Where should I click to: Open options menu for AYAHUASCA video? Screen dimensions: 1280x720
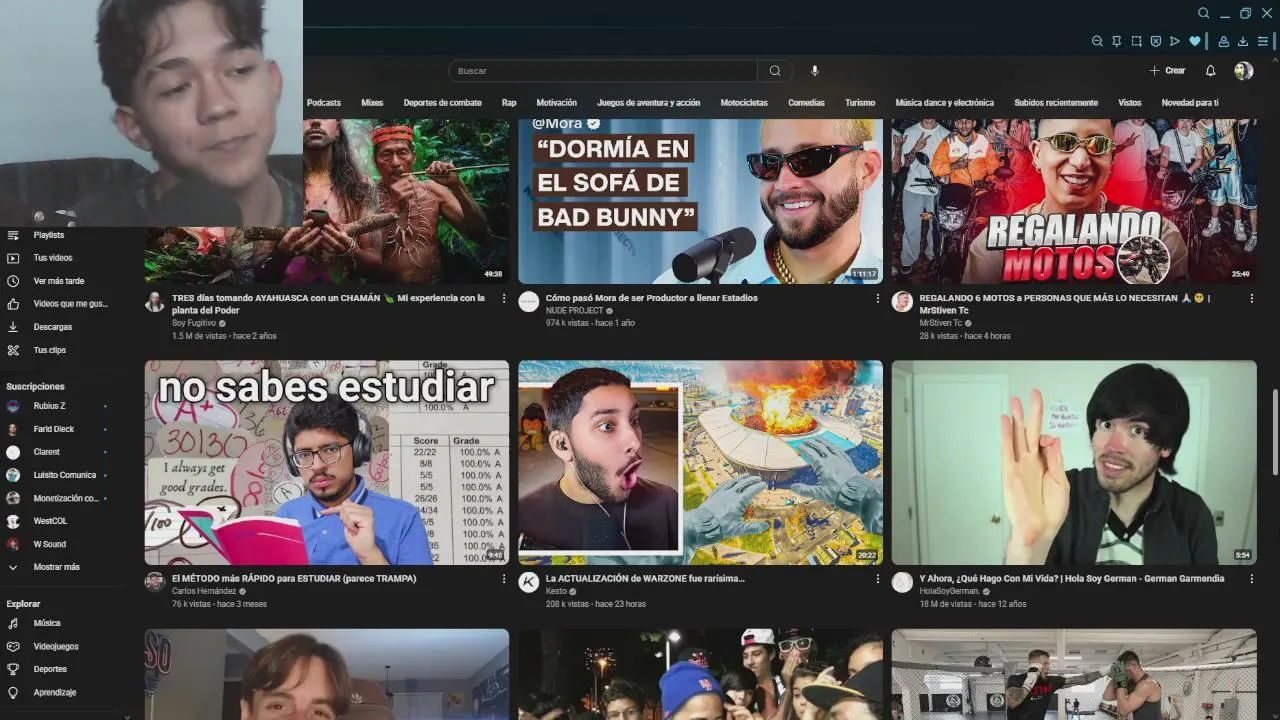tap(504, 298)
